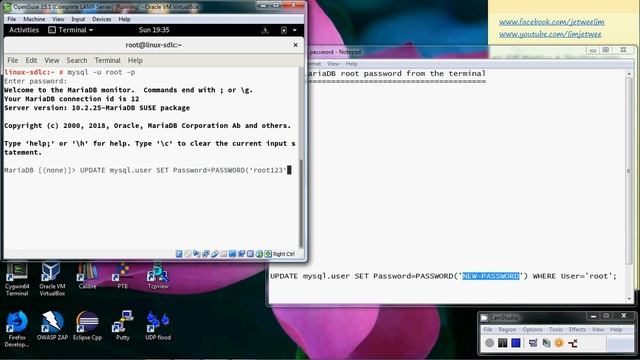Open the youtube.com/limjetwee link
The image size is (640, 360).
click(x=550, y=34)
